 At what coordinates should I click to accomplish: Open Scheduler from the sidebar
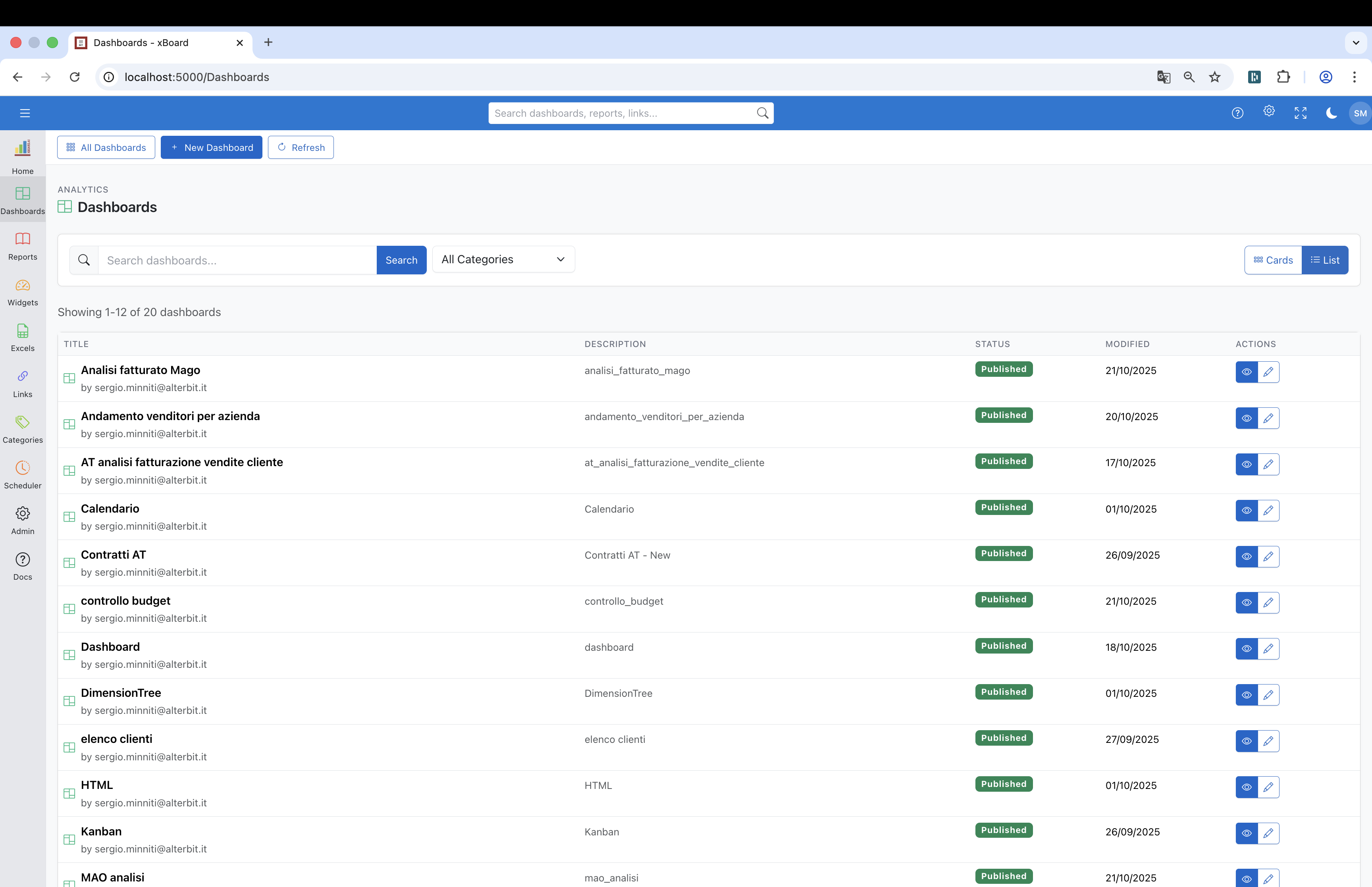(x=23, y=474)
